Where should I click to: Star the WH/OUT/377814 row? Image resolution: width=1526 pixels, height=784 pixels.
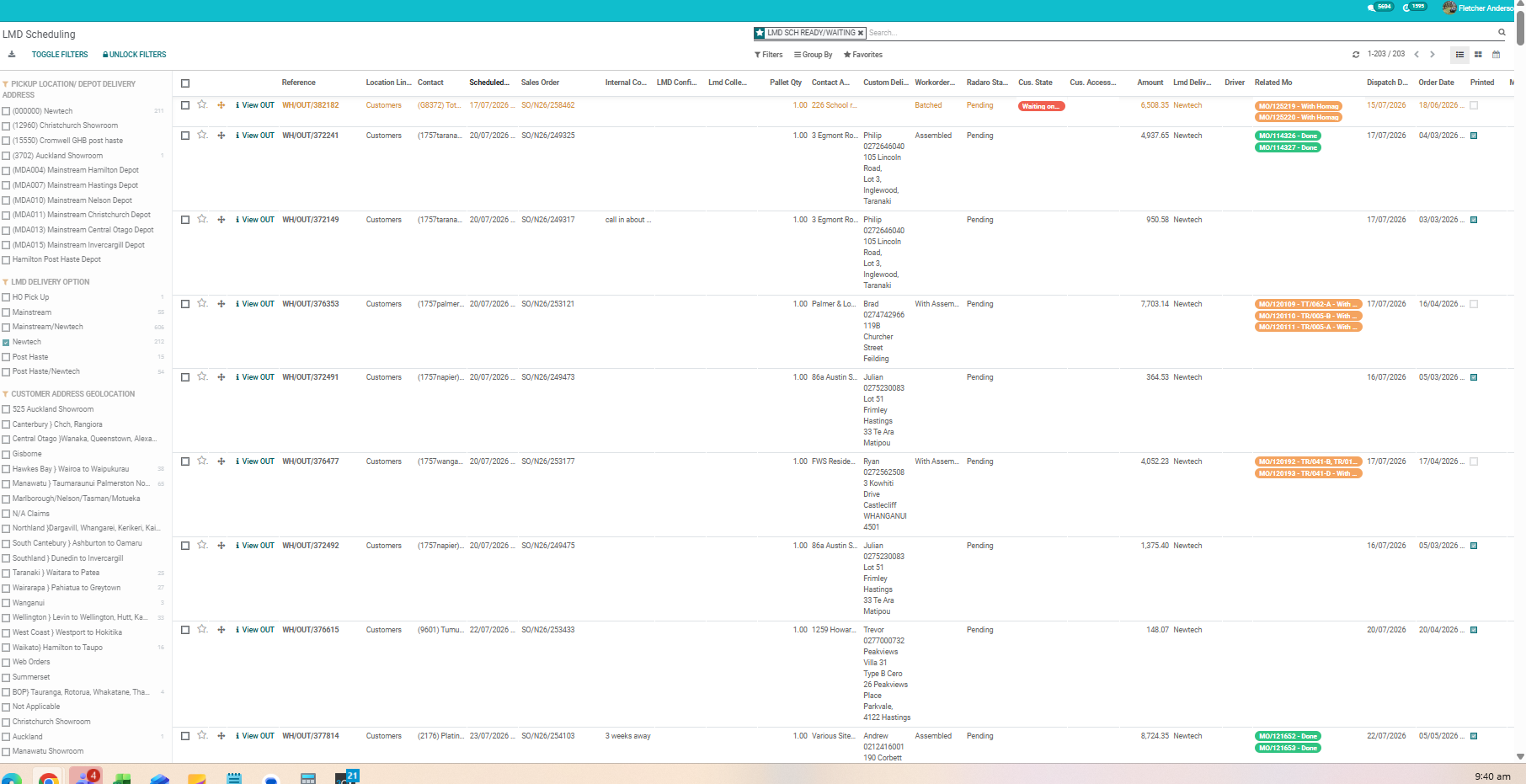coord(202,735)
